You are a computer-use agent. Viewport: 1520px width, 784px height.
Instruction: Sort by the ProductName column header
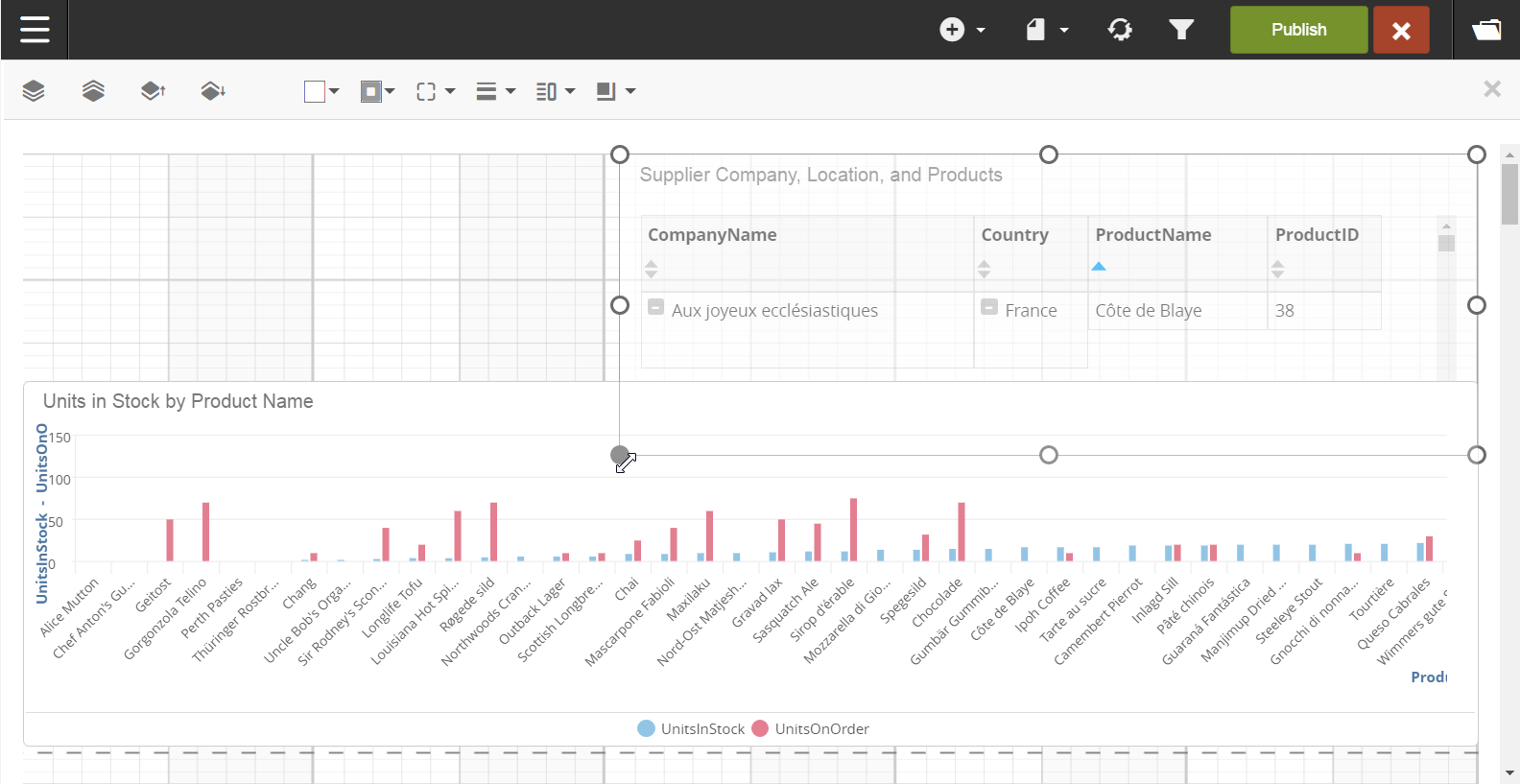click(x=1152, y=235)
